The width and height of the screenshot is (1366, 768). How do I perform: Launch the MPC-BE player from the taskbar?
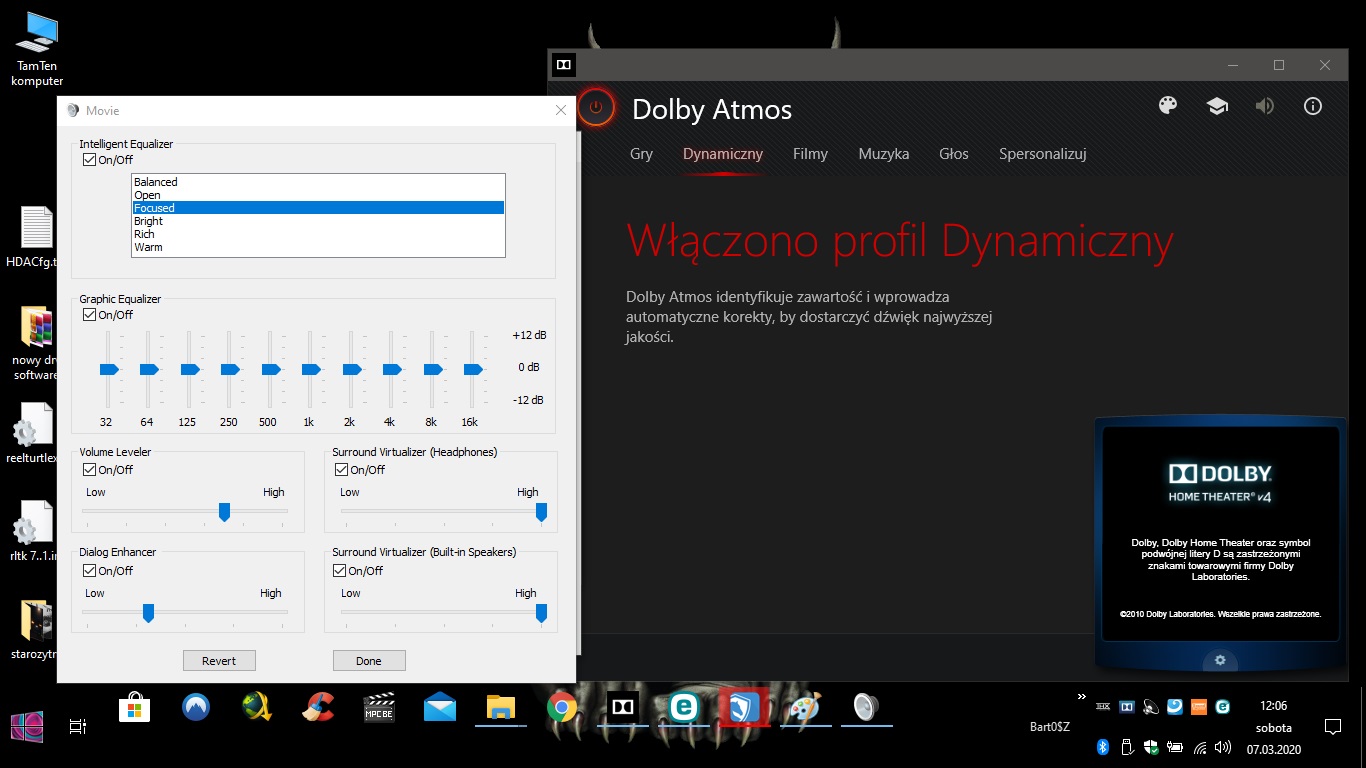coord(379,707)
